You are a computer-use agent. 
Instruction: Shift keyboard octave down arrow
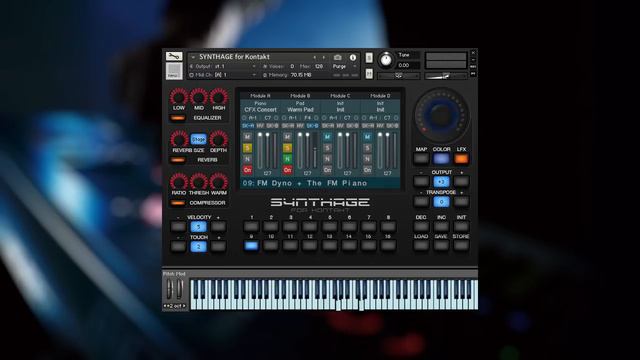tap(165, 306)
